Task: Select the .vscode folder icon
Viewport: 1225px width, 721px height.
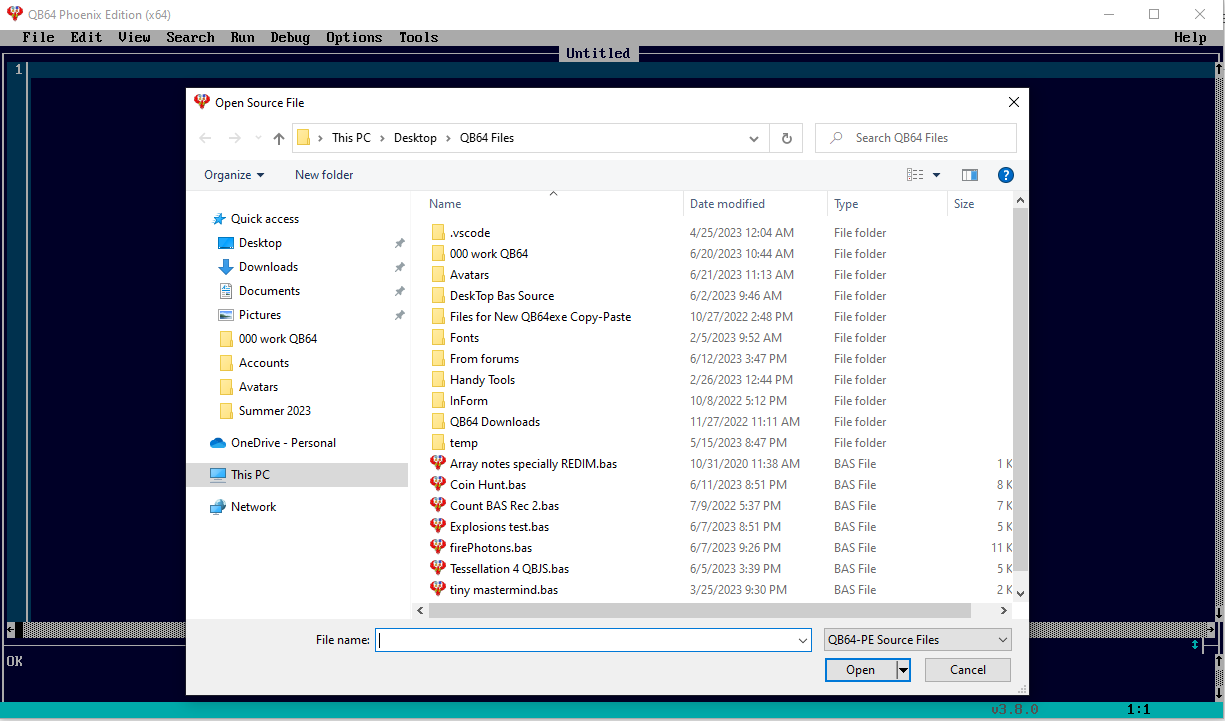Action: pos(438,233)
